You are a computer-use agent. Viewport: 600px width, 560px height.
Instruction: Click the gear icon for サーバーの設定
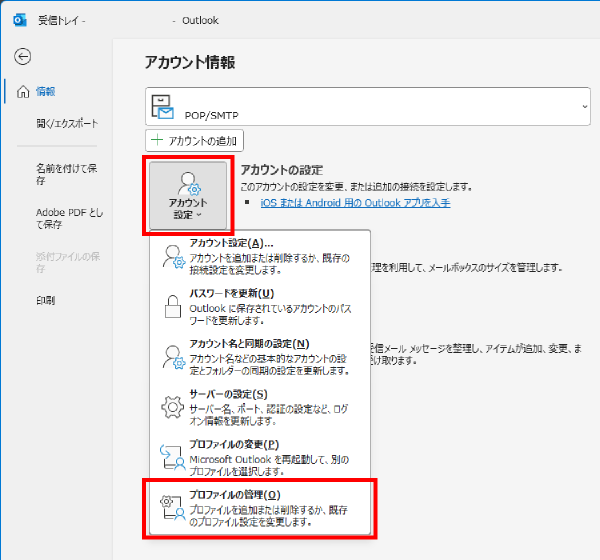[x=173, y=407]
